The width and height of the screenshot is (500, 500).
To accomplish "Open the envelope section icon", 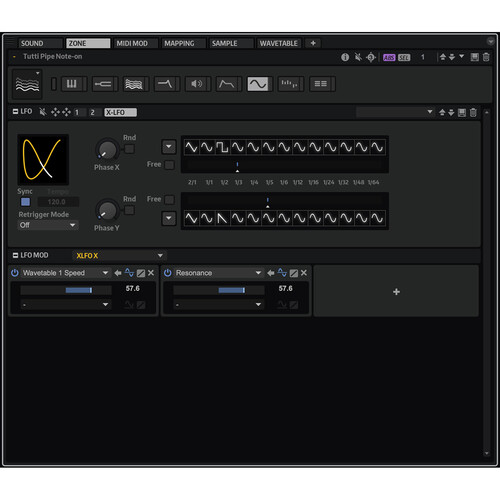I will click(227, 84).
